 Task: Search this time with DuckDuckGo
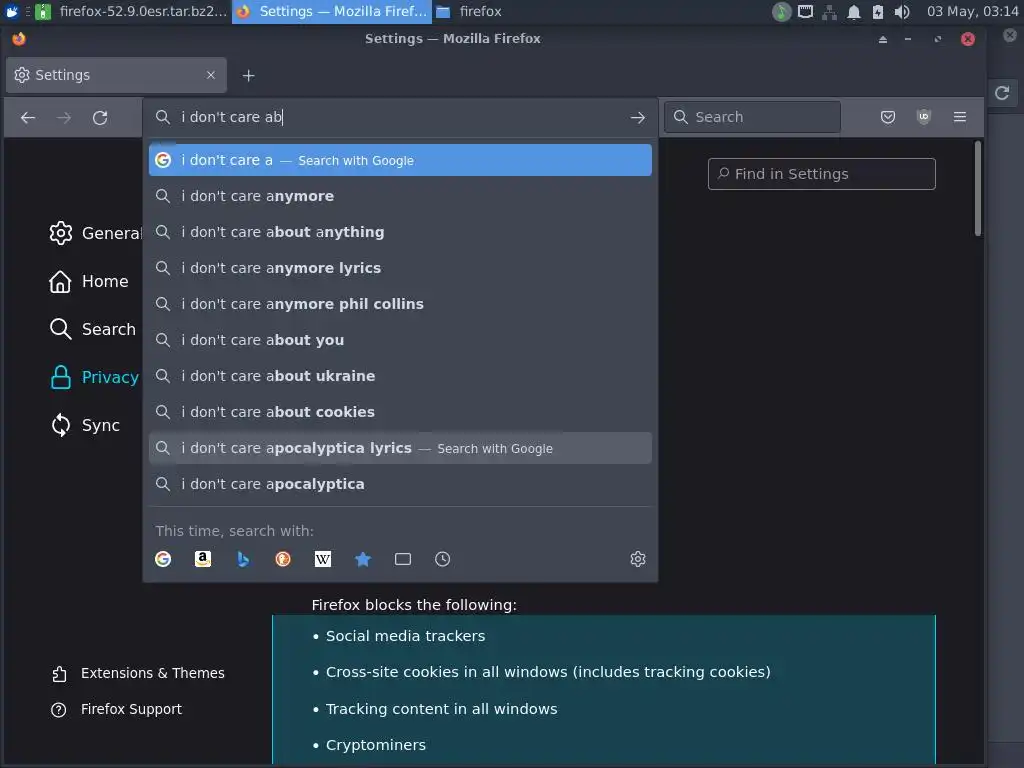(x=283, y=559)
